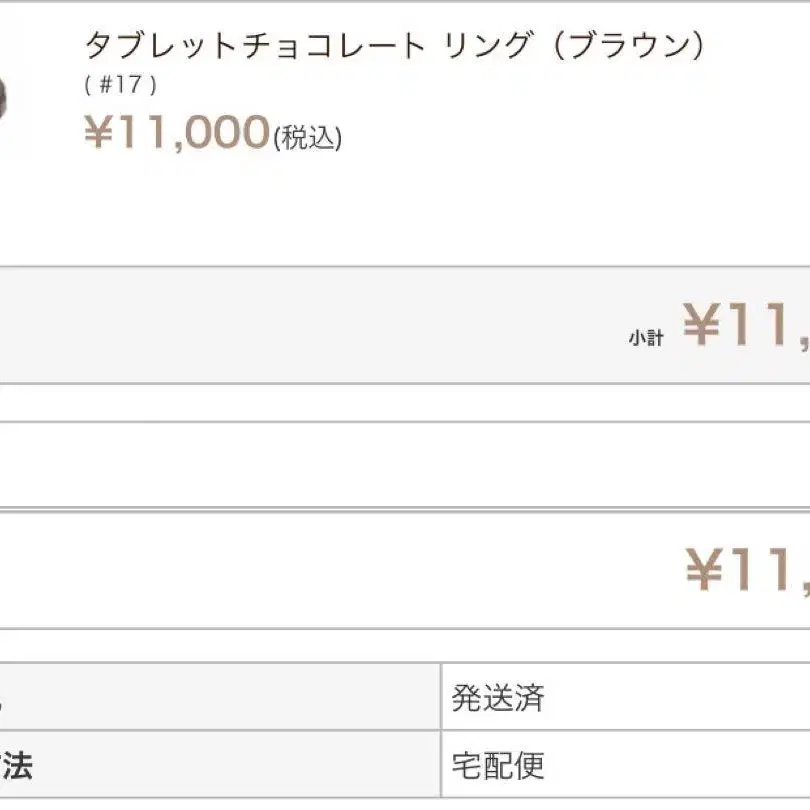Click the 小計 subtotal label
The image size is (810, 810).
click(x=646, y=338)
